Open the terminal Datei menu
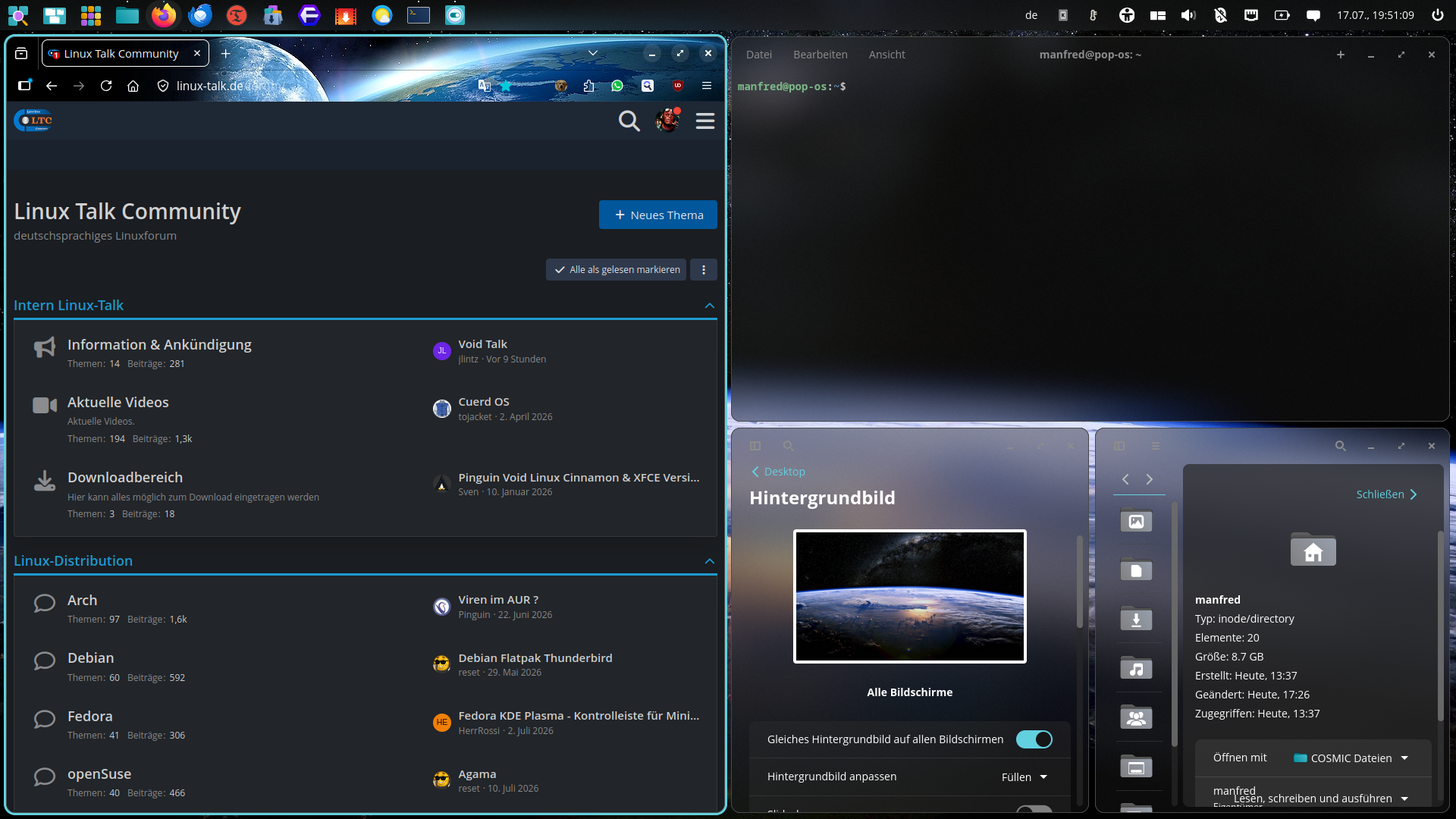Screen dimensions: 1456x819 pos(759,55)
